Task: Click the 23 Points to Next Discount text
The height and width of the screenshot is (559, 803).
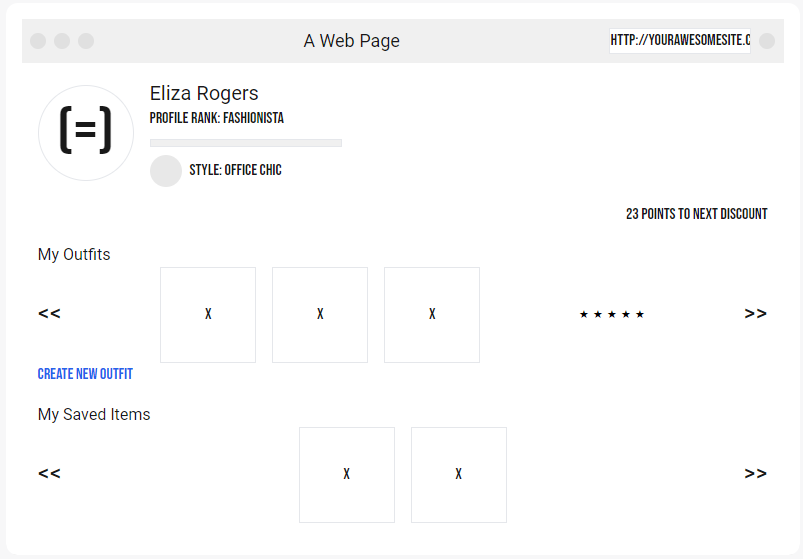Action: 697,214
